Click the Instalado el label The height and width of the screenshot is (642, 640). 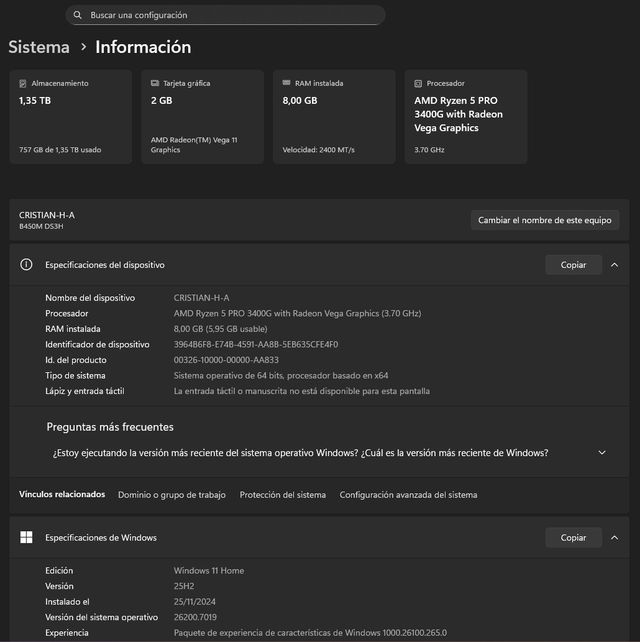click(67, 601)
